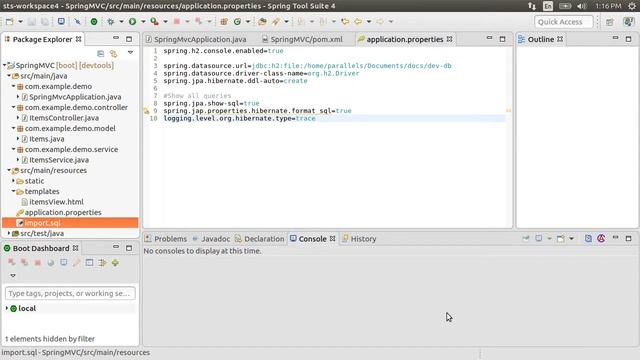Click the Boot Dashboard add target green icon

[116, 262]
